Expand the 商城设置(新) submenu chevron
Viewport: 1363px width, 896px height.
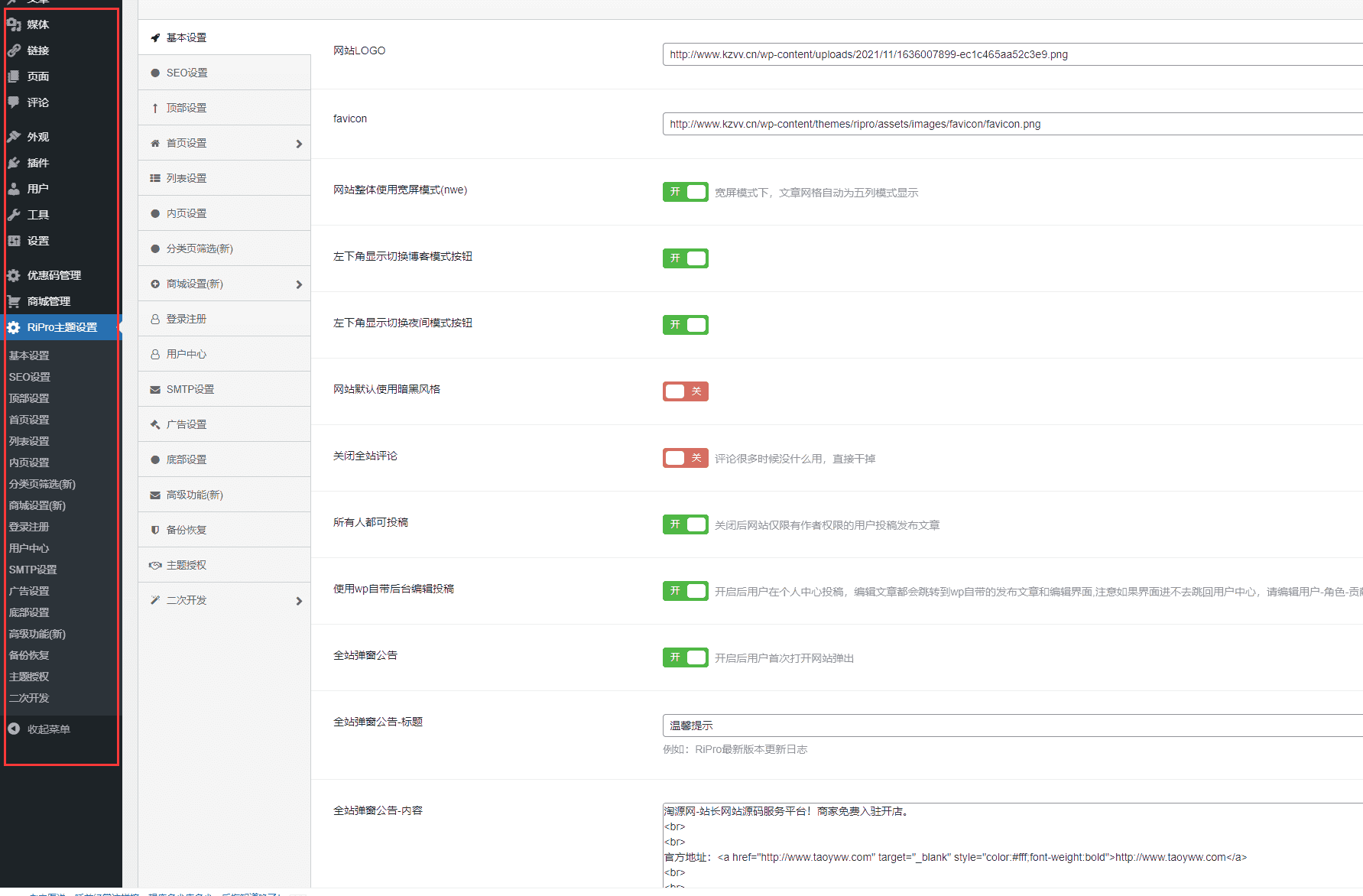click(x=299, y=284)
